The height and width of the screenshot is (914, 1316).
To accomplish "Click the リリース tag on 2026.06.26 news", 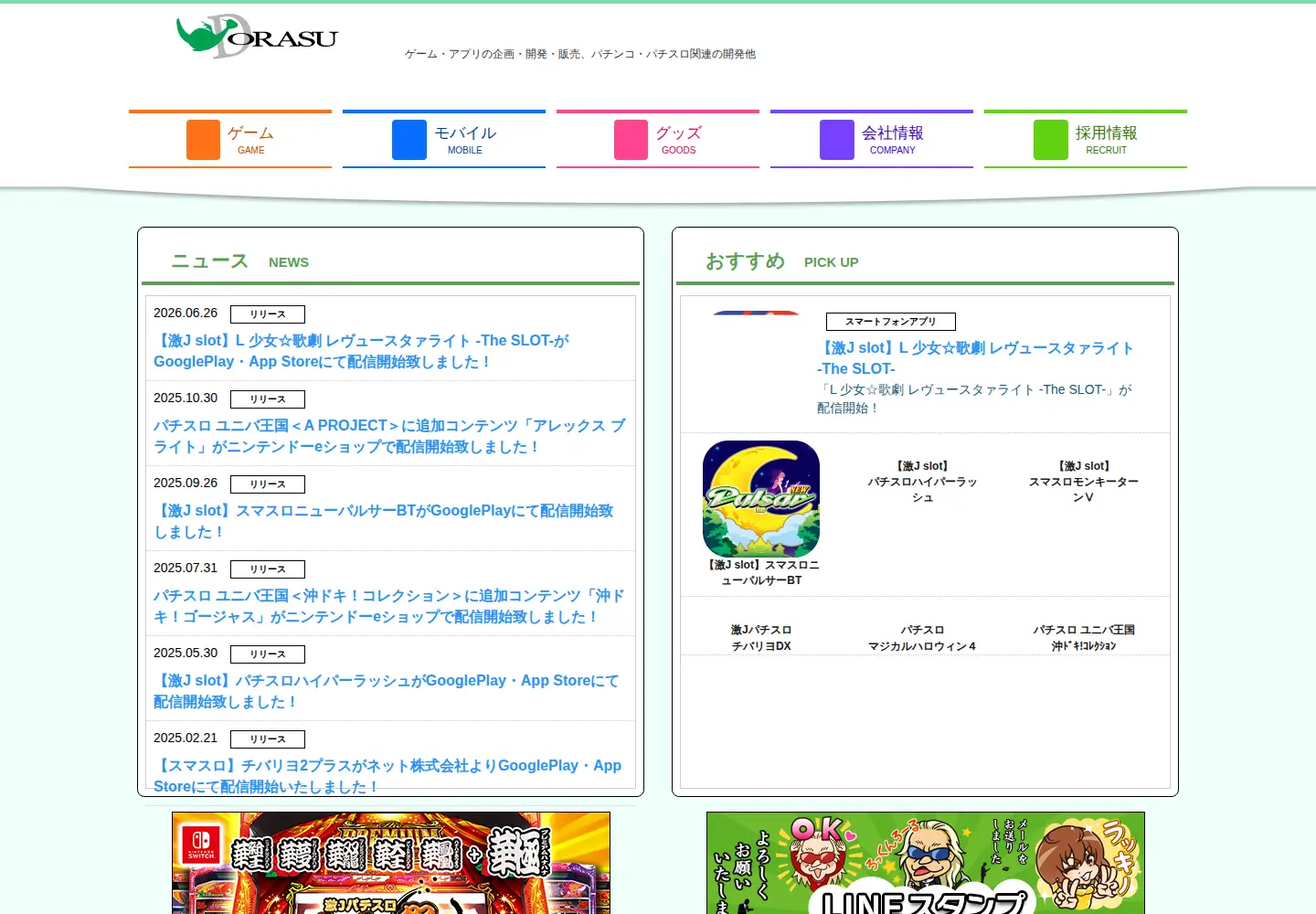I will pyautogui.click(x=268, y=314).
